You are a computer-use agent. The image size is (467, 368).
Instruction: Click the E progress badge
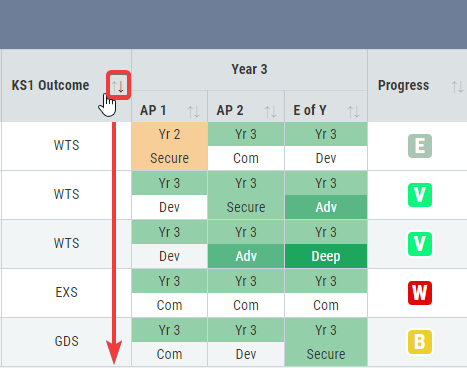420,146
